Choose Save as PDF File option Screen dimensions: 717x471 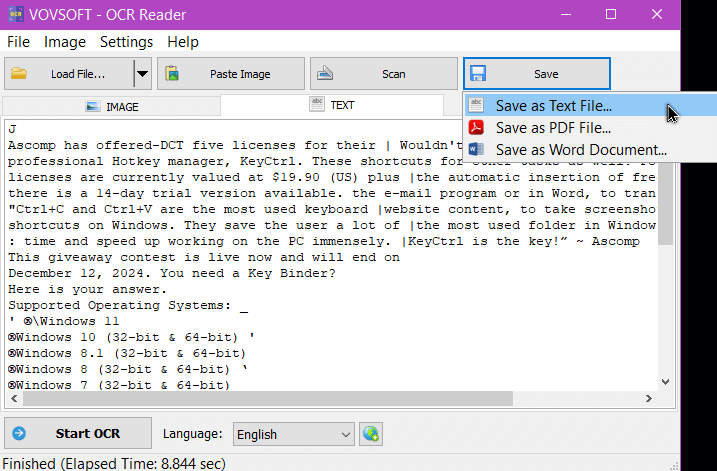click(591, 128)
